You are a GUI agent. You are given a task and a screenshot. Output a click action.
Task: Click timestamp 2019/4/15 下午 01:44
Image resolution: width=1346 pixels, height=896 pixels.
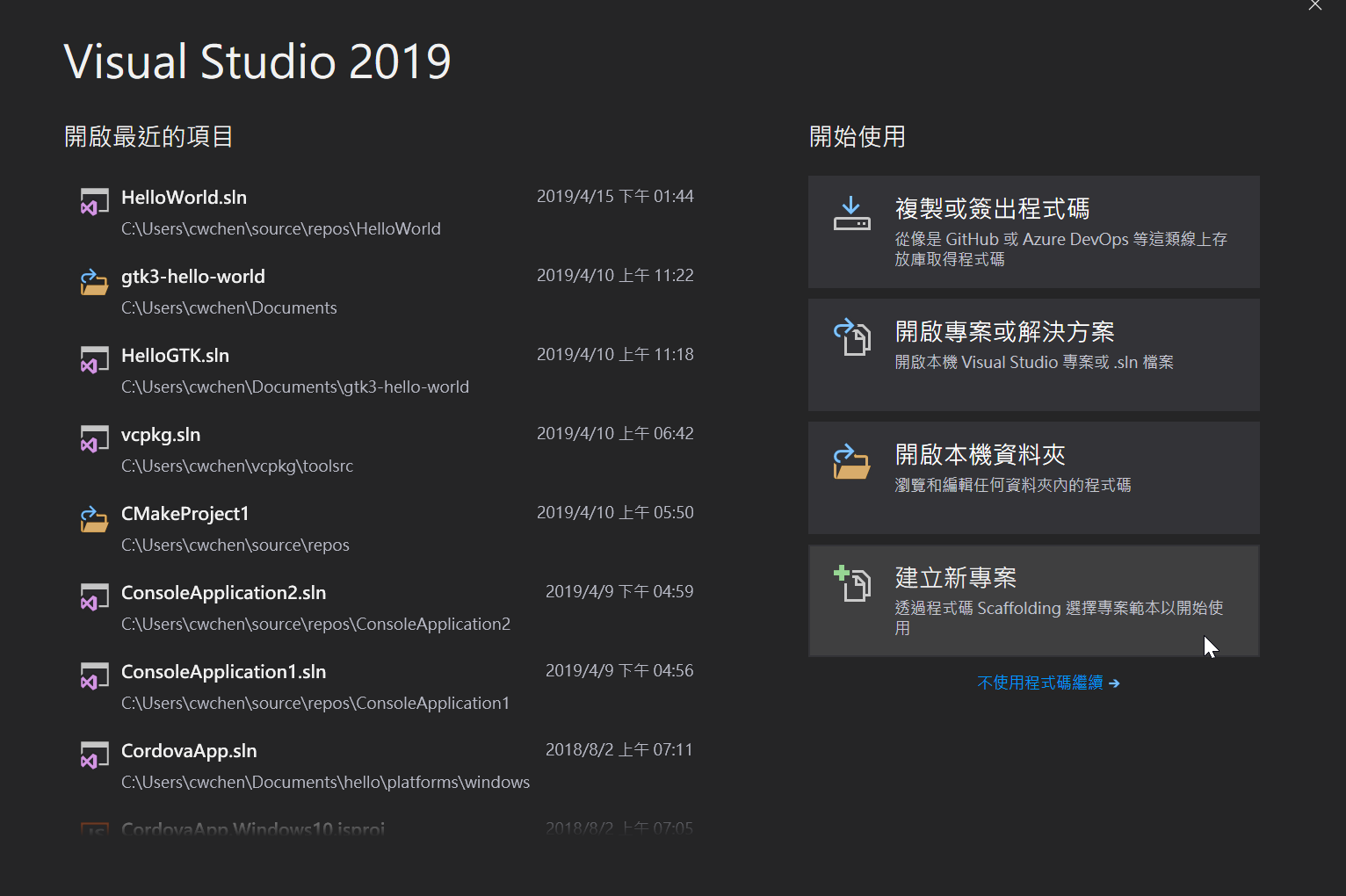[x=615, y=196]
